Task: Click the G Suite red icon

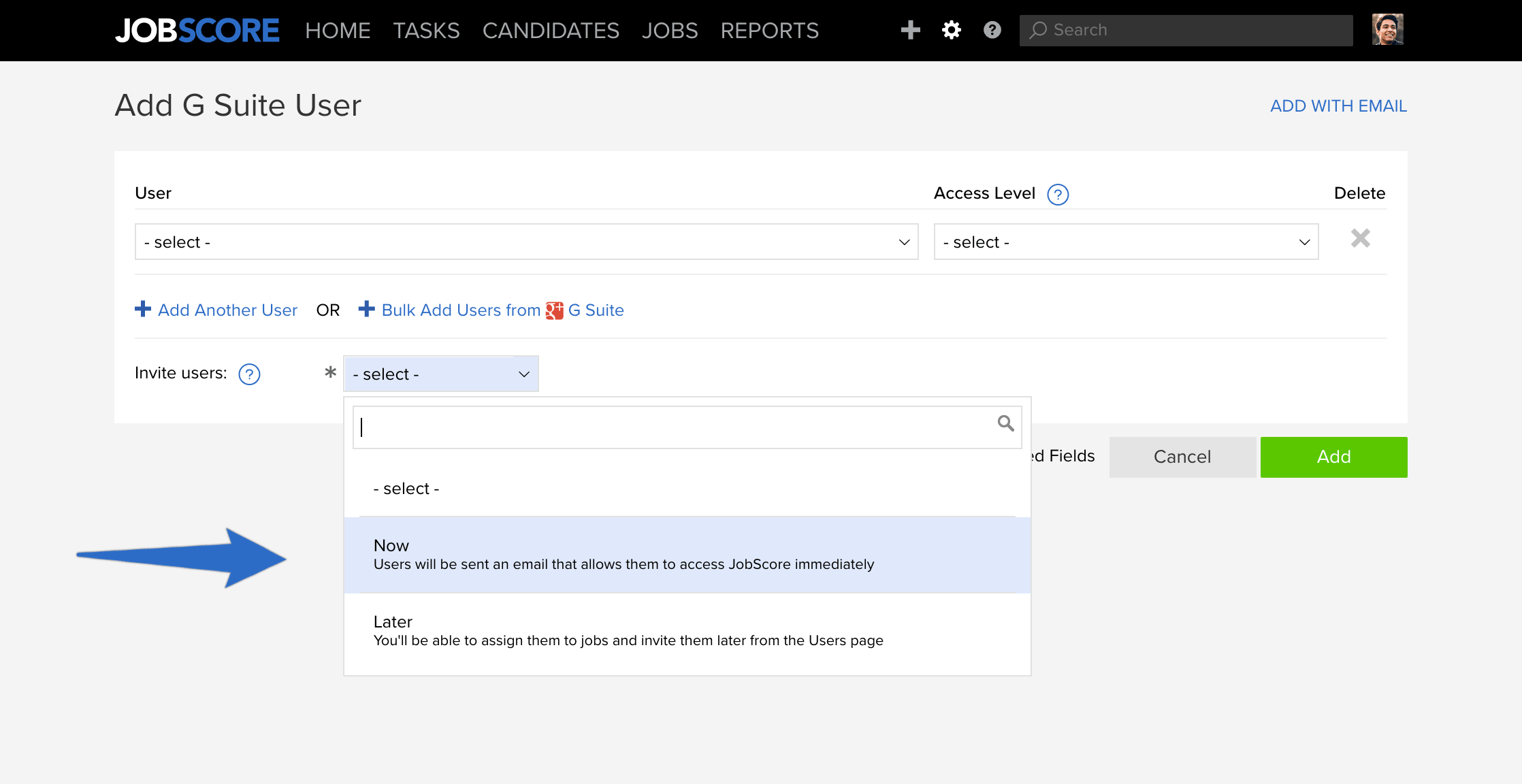Action: (554, 310)
